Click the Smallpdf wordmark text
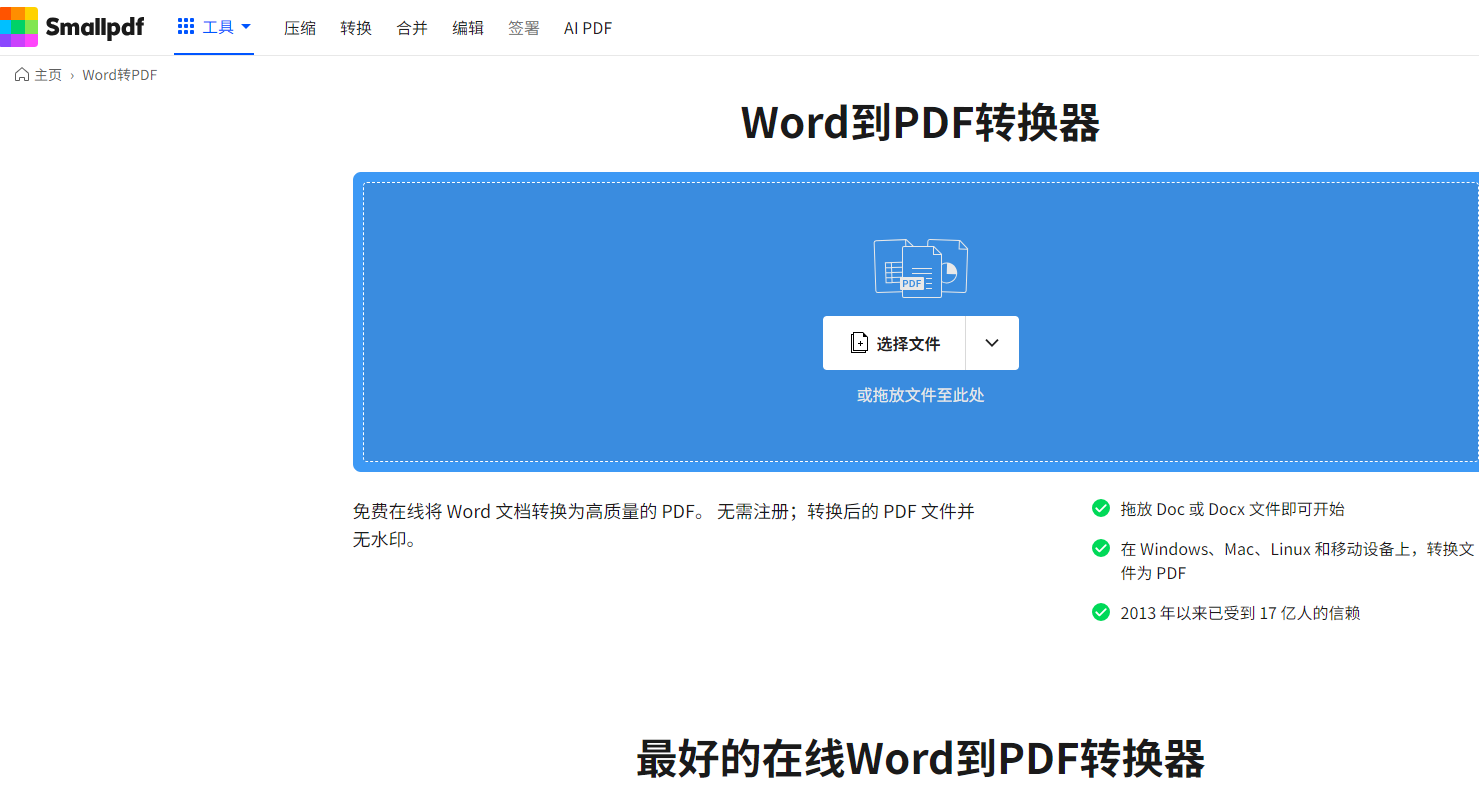 [x=95, y=28]
